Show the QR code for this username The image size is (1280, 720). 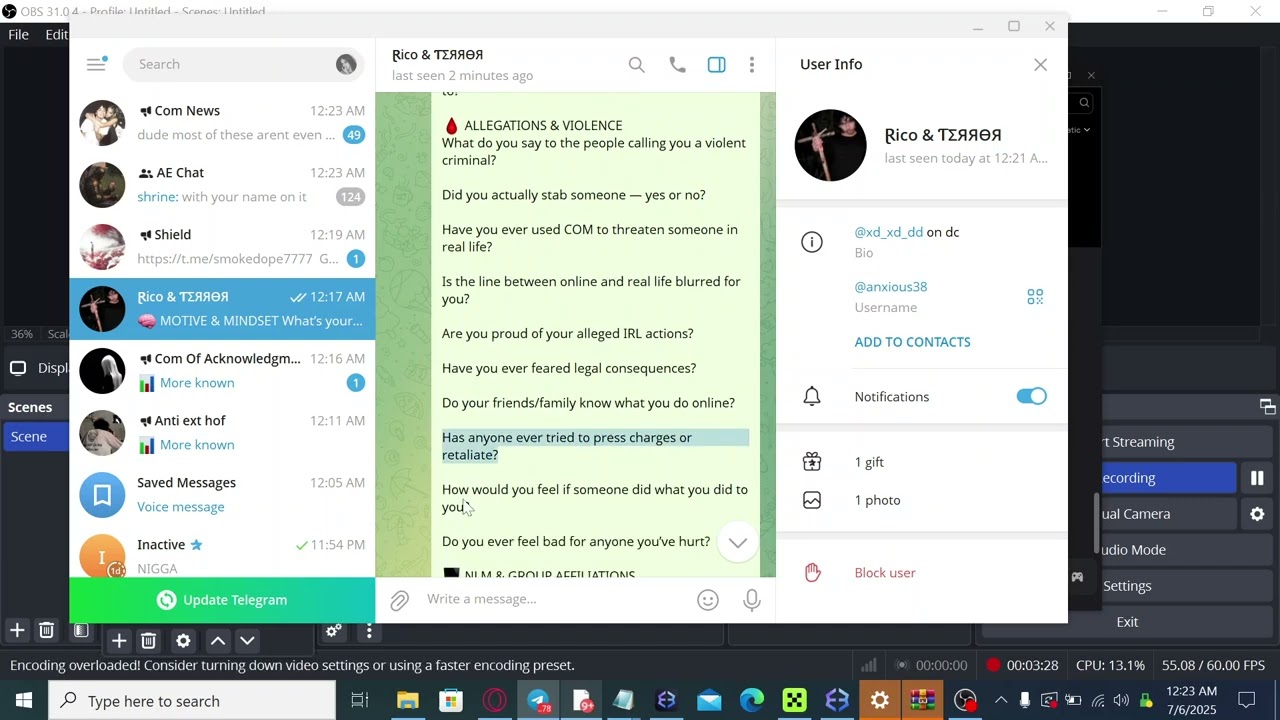pos(1035,297)
